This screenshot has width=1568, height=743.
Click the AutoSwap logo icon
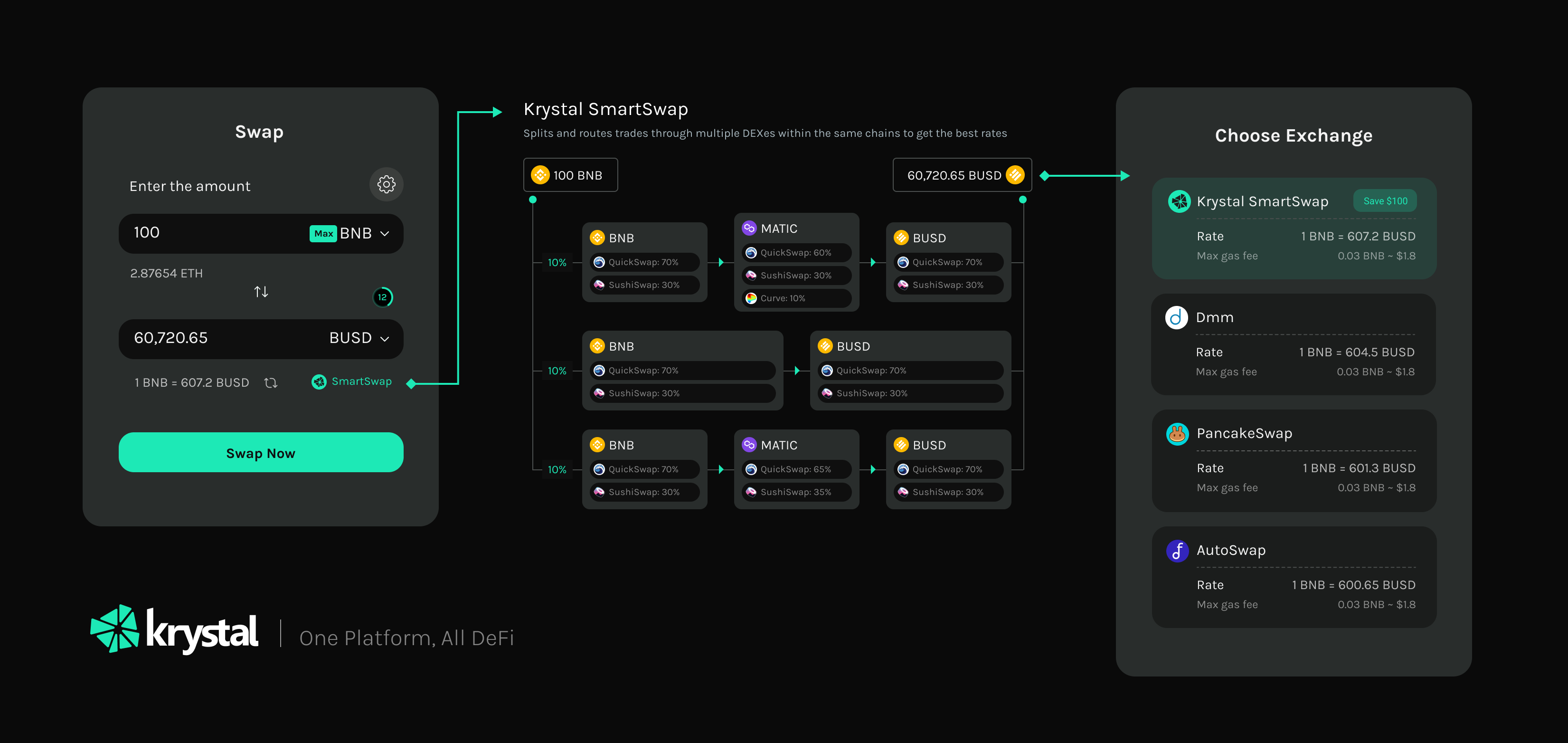[1177, 551]
